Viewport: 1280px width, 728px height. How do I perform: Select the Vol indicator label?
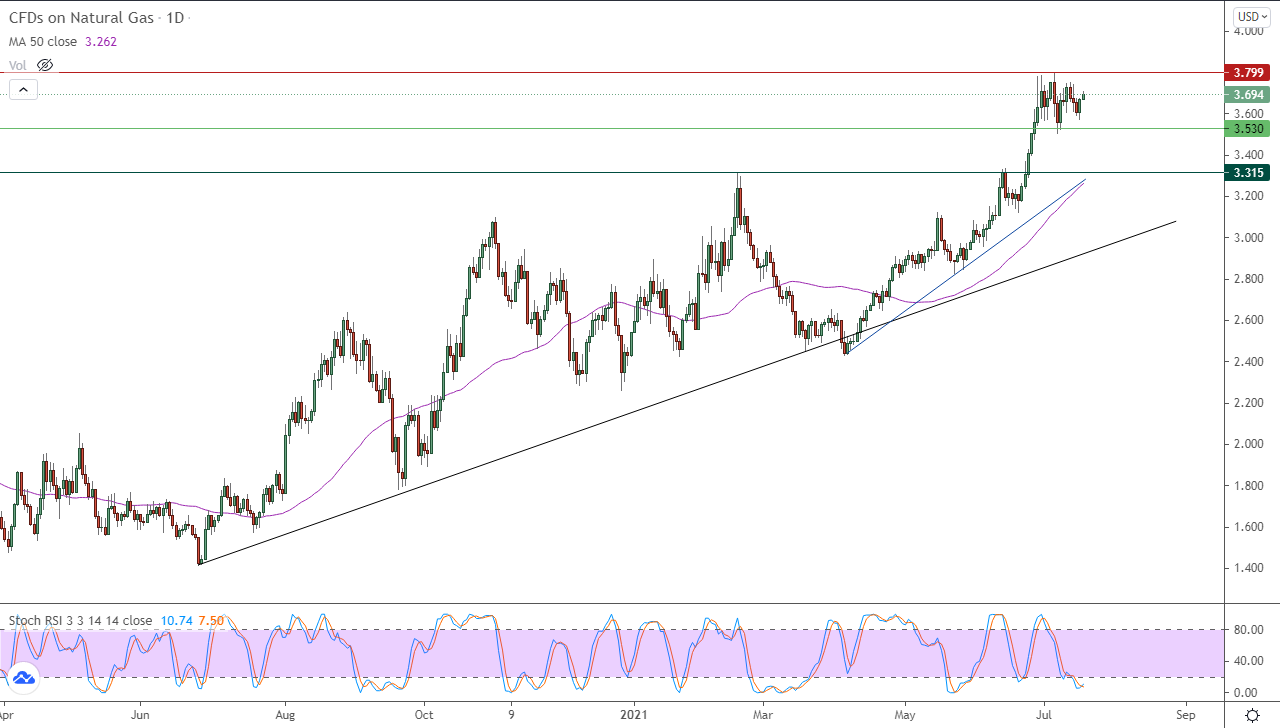click(x=18, y=65)
